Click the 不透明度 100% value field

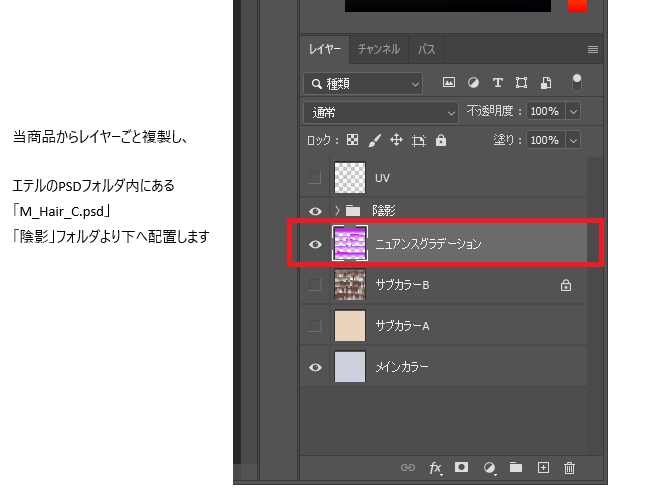(545, 111)
